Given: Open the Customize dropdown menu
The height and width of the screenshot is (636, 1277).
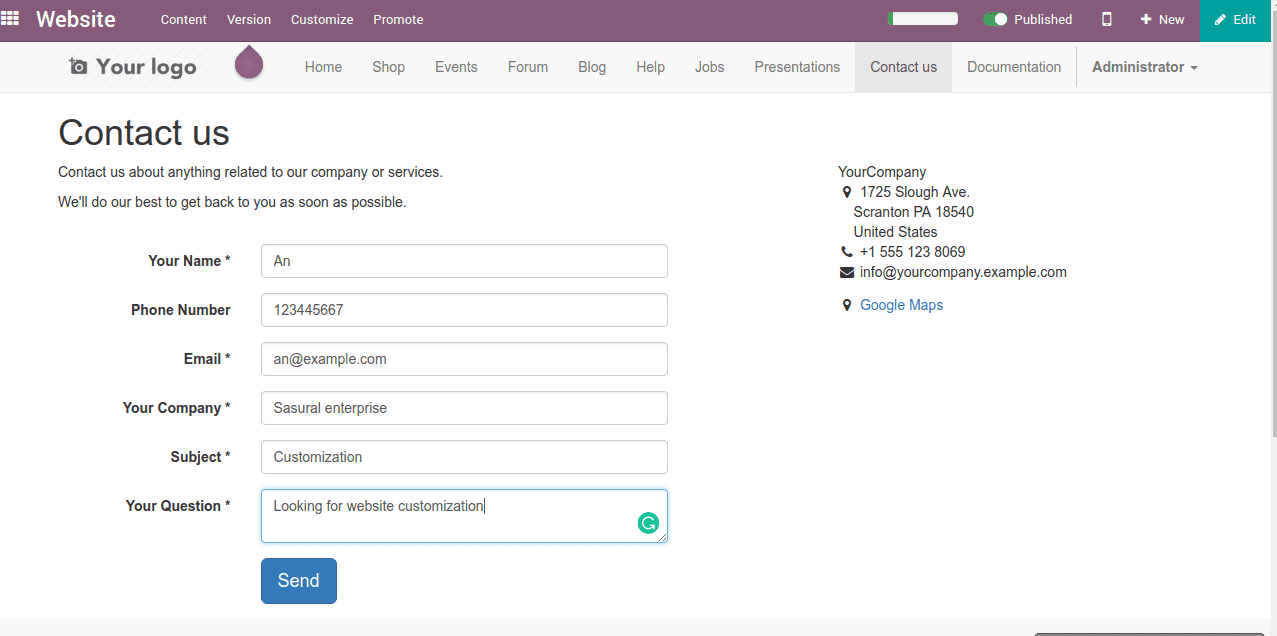Looking at the screenshot, I should tap(322, 19).
